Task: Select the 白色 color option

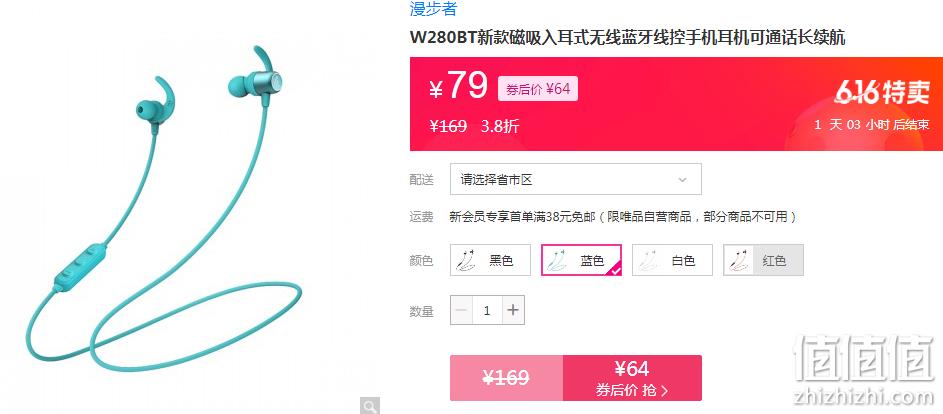Action: [672, 260]
